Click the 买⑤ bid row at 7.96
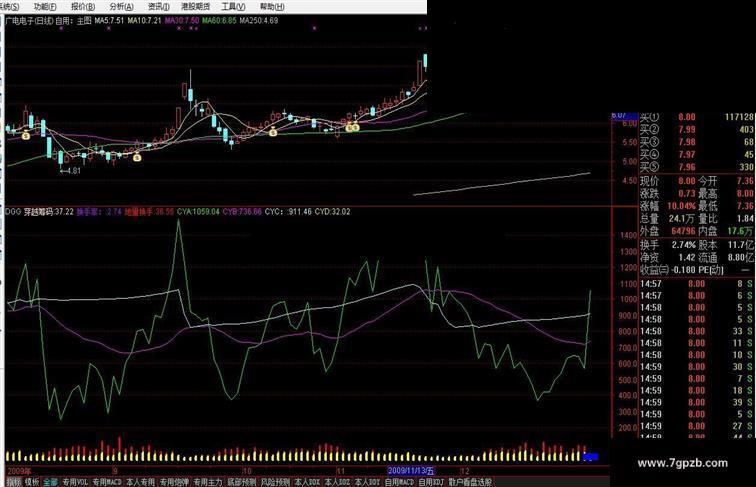This screenshot has width=756, height=487. [697, 167]
